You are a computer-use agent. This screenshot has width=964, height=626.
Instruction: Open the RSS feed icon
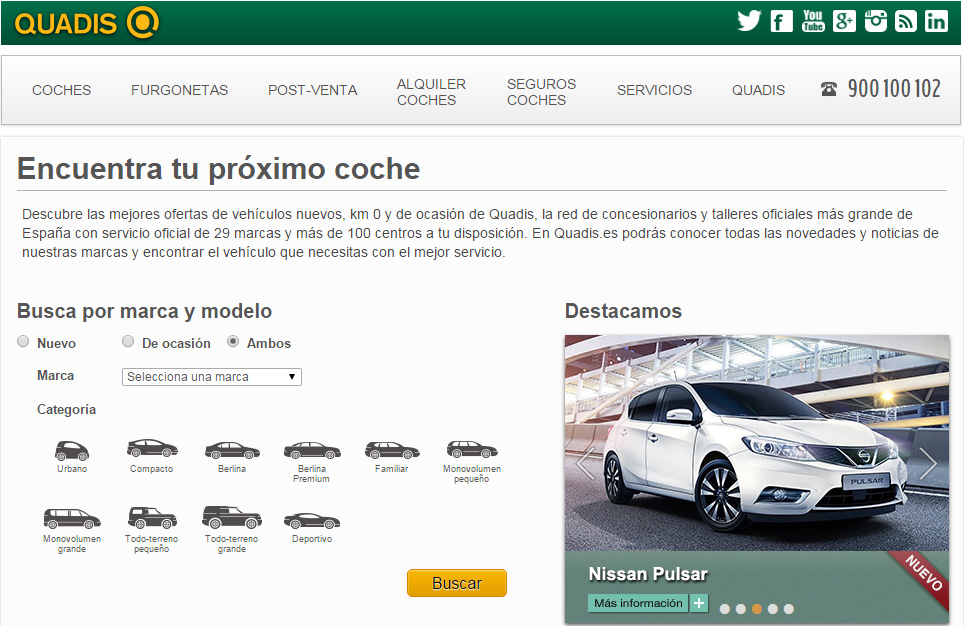[x=906, y=22]
